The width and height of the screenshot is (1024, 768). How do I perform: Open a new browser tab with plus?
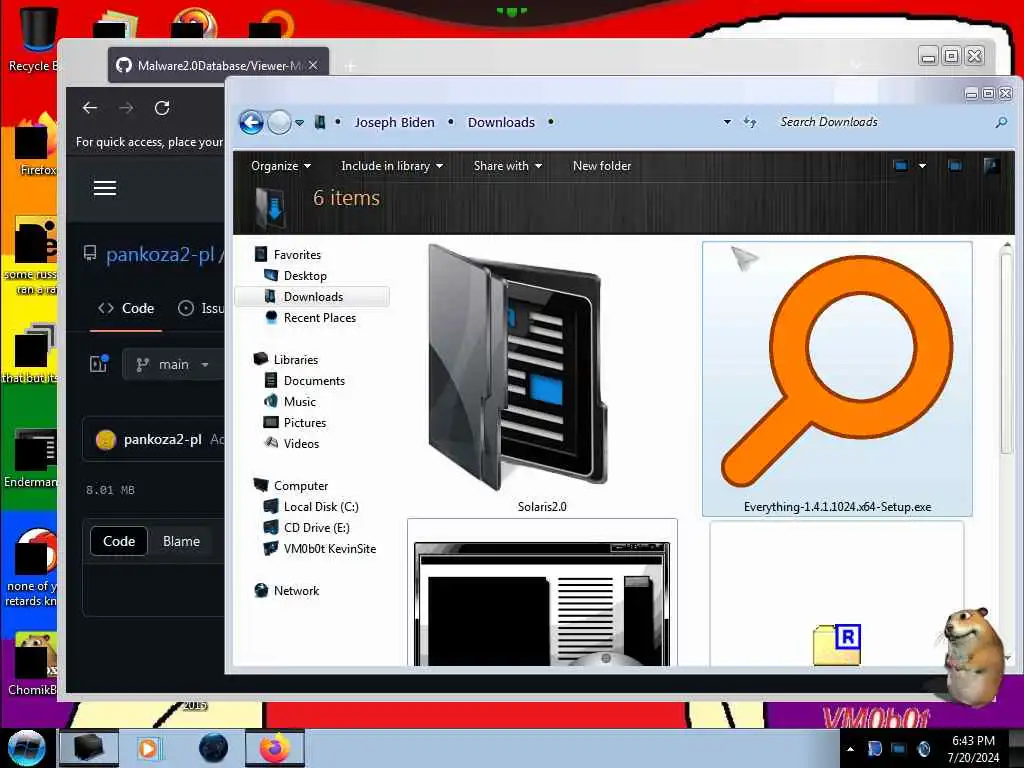350,66
